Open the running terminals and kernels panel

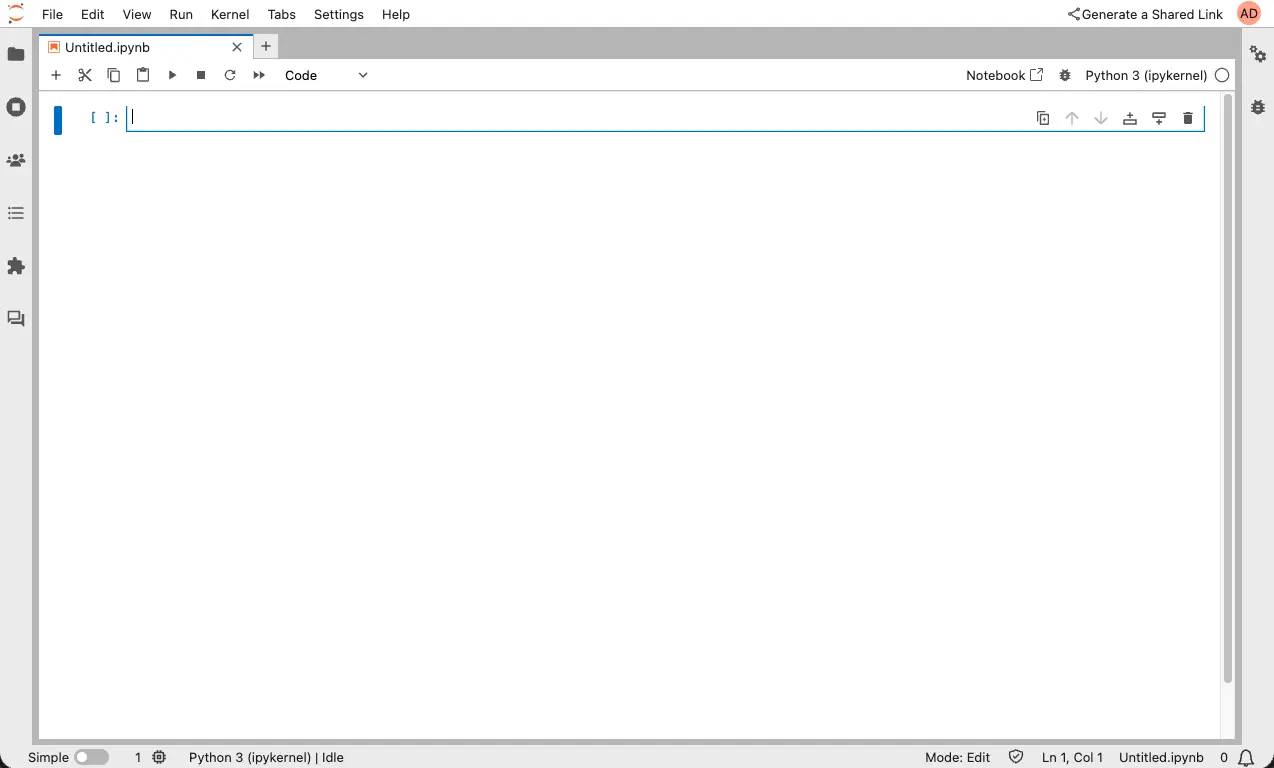(16, 107)
